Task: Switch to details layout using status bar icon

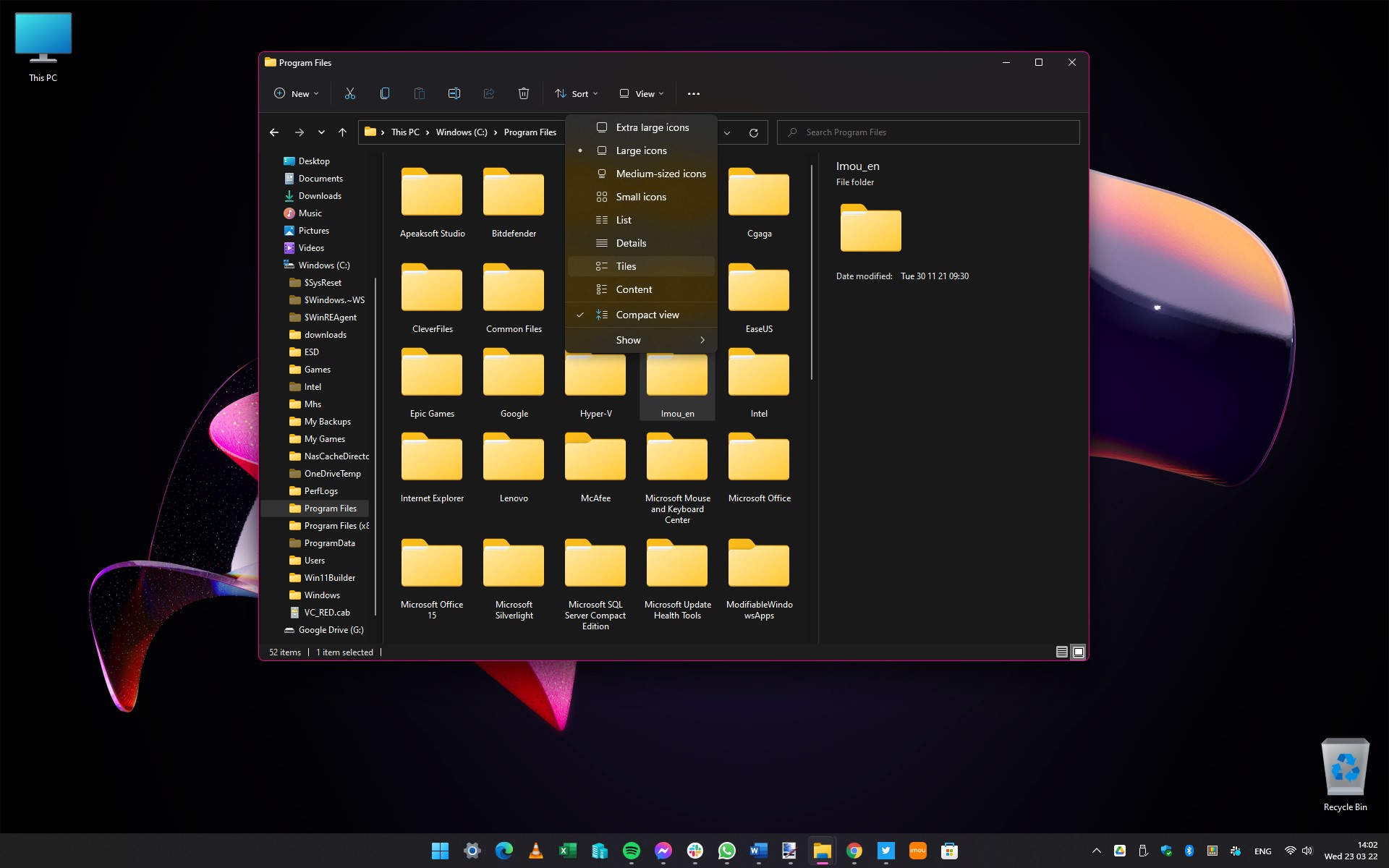Action: [1061, 651]
